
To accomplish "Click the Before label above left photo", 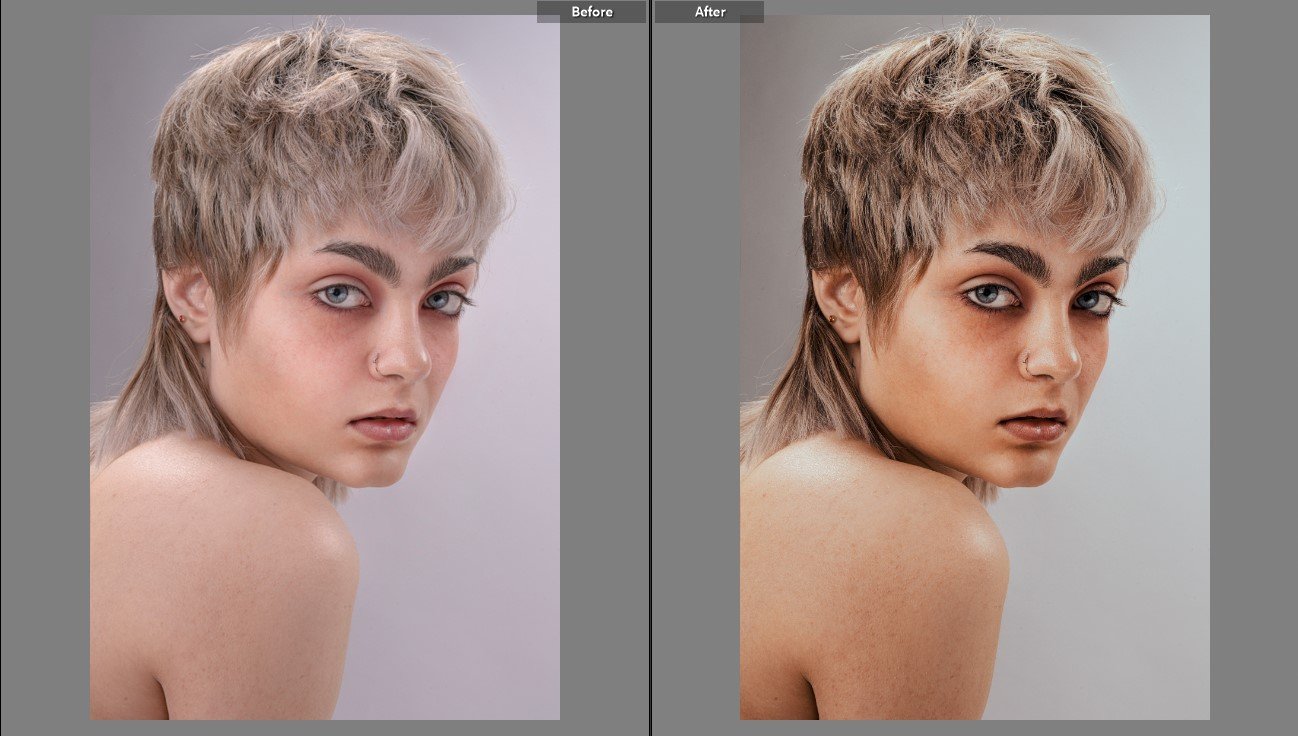I will (x=591, y=12).
